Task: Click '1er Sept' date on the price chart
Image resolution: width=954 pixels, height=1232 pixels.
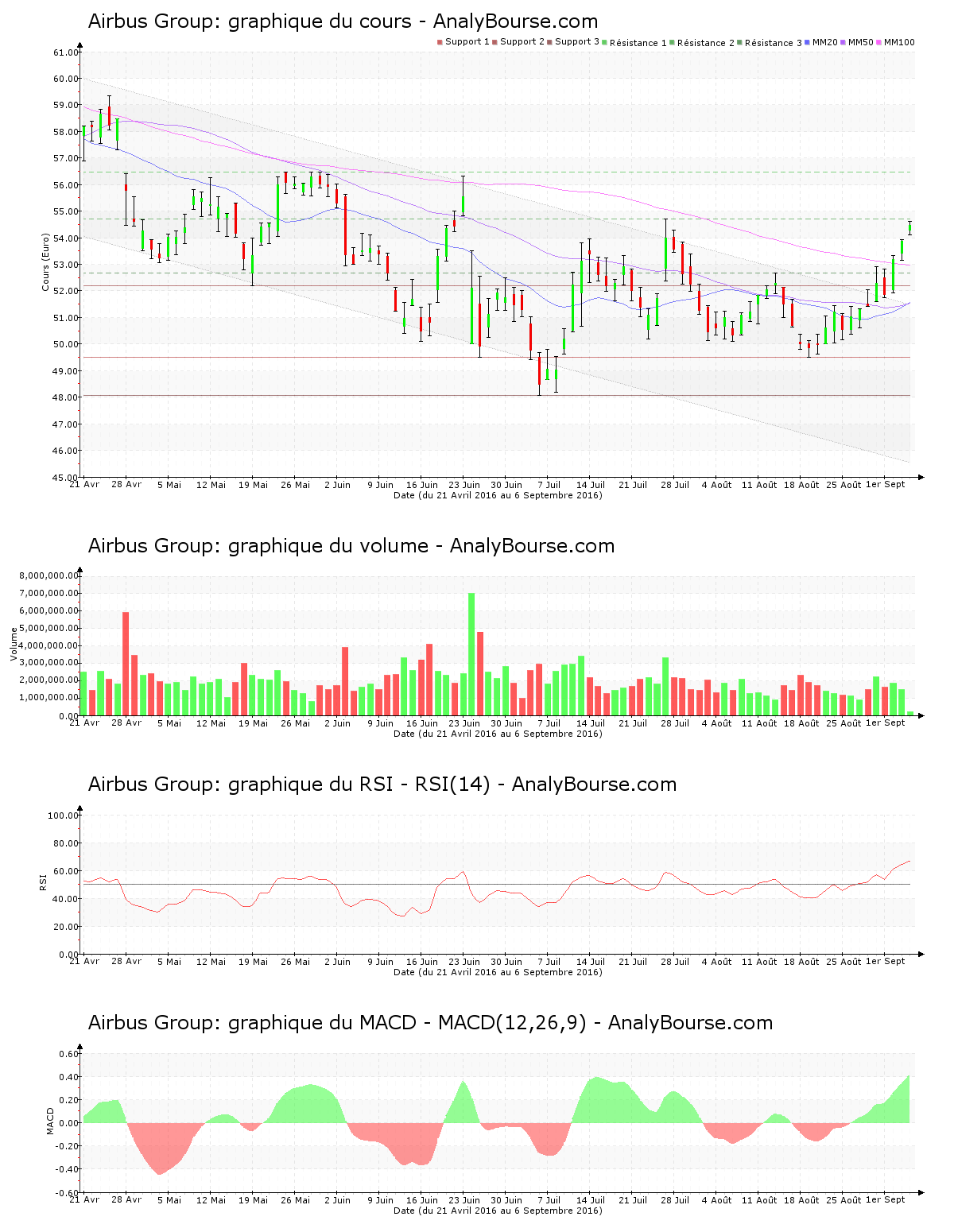Action: pyautogui.click(x=885, y=484)
